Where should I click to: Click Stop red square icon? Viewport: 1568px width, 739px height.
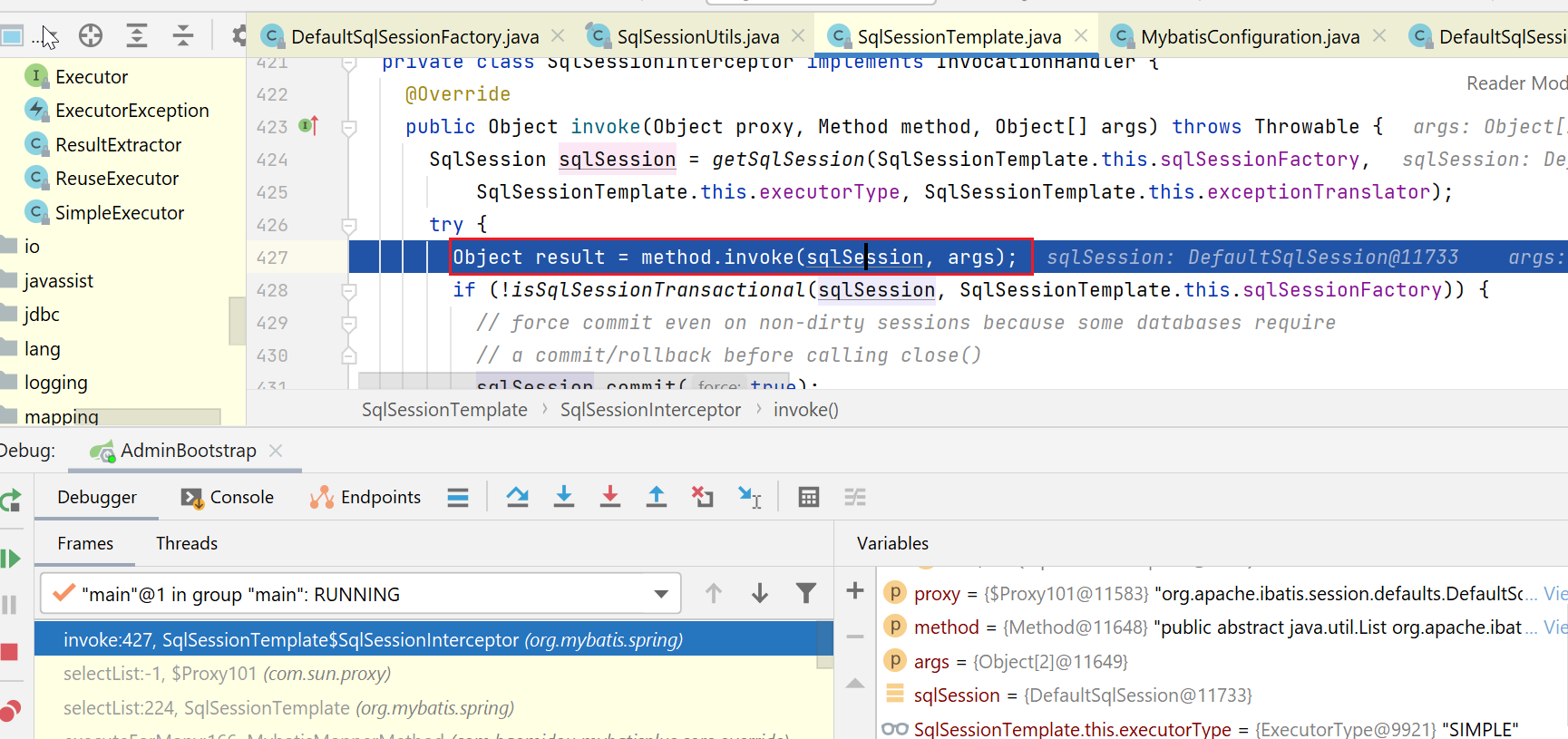[x=10, y=652]
